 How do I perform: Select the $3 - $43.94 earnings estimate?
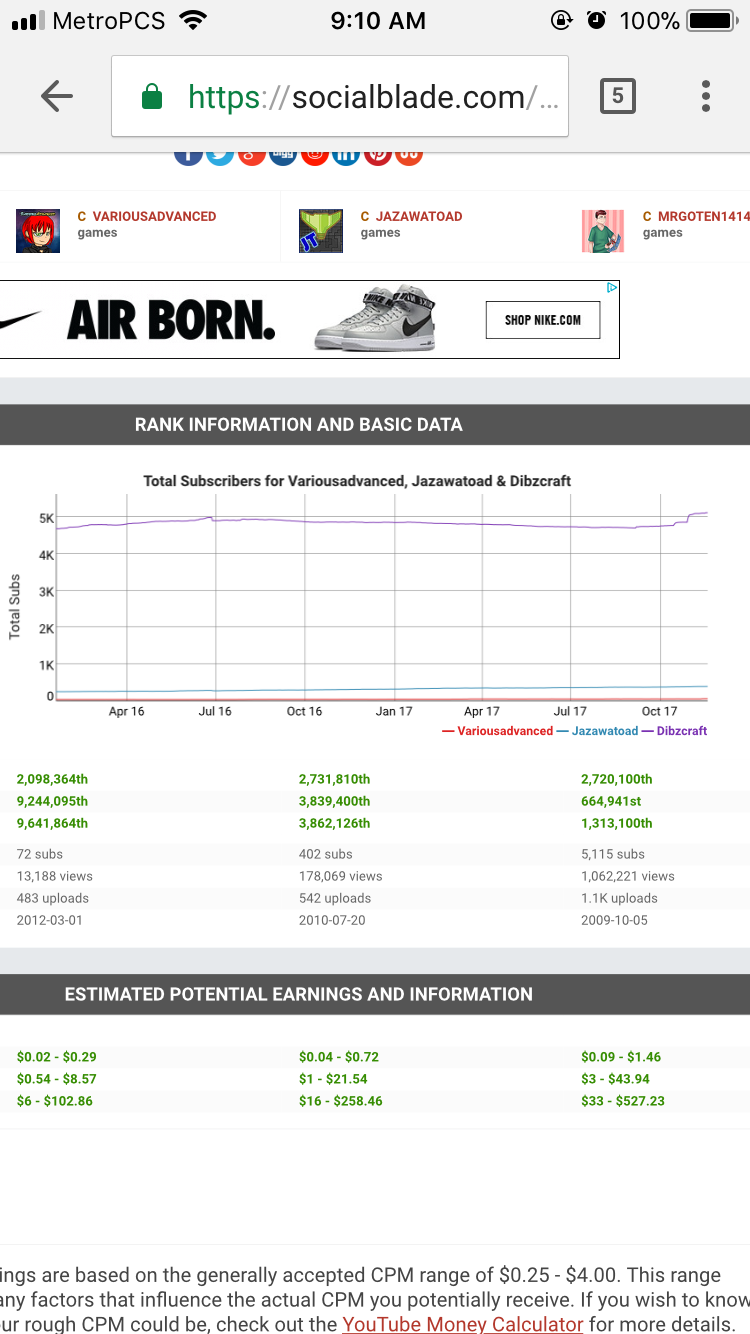point(615,1079)
